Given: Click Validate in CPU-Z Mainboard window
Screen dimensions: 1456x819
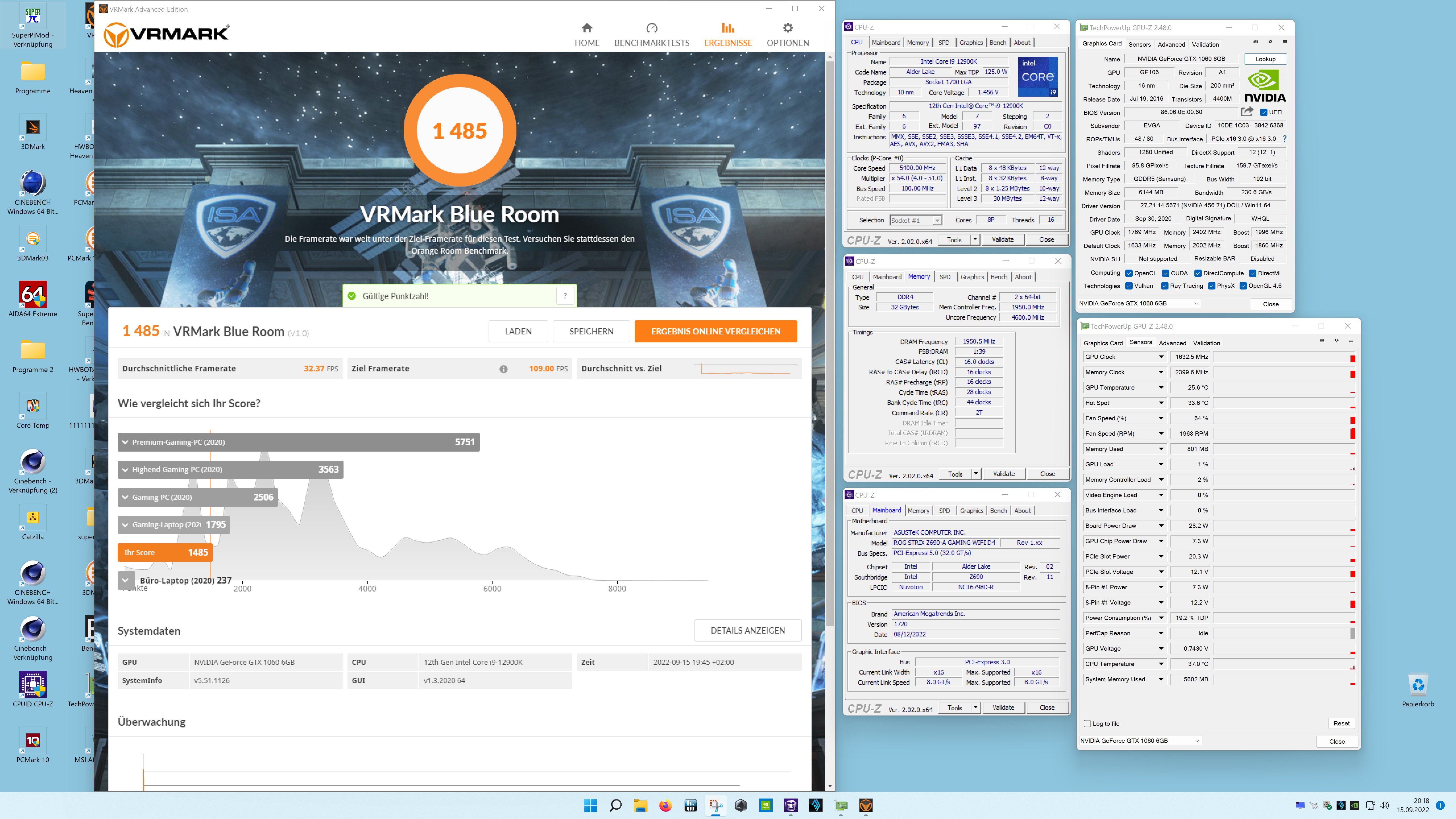Looking at the screenshot, I should tap(1003, 708).
